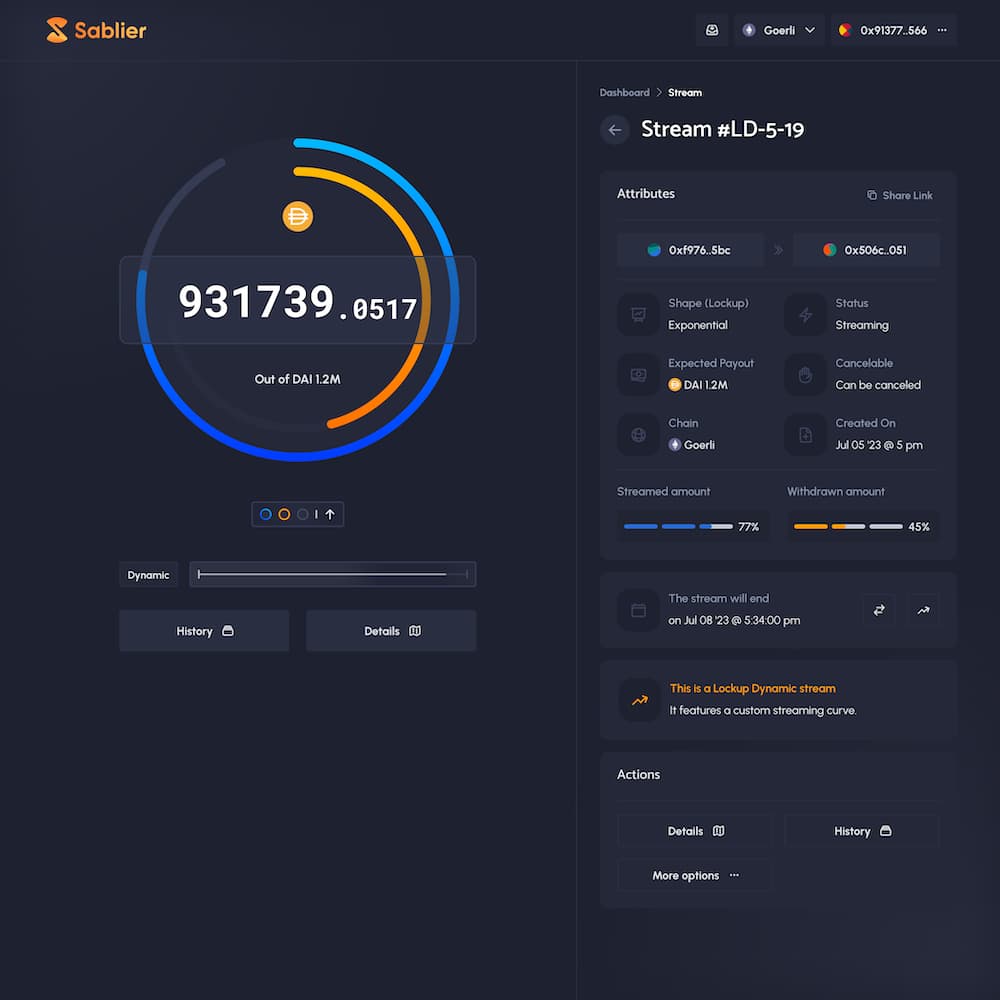Image resolution: width=1000 pixels, height=1000 pixels.
Task: Click the upward arrow icon below the circle chart
Action: pos(330,514)
